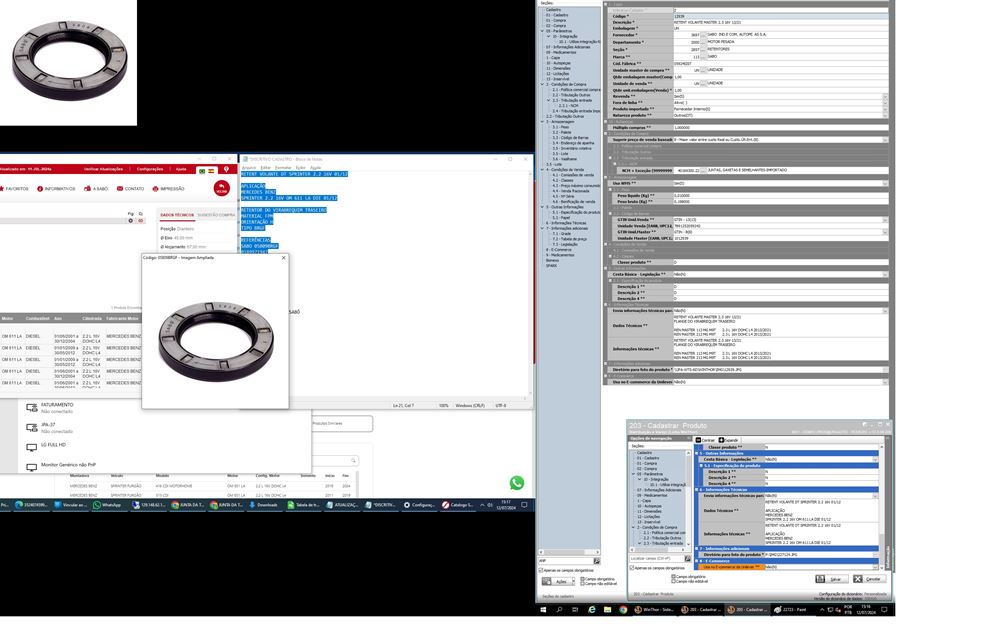Open Configurações gear item in left taskbar

(x=419, y=505)
